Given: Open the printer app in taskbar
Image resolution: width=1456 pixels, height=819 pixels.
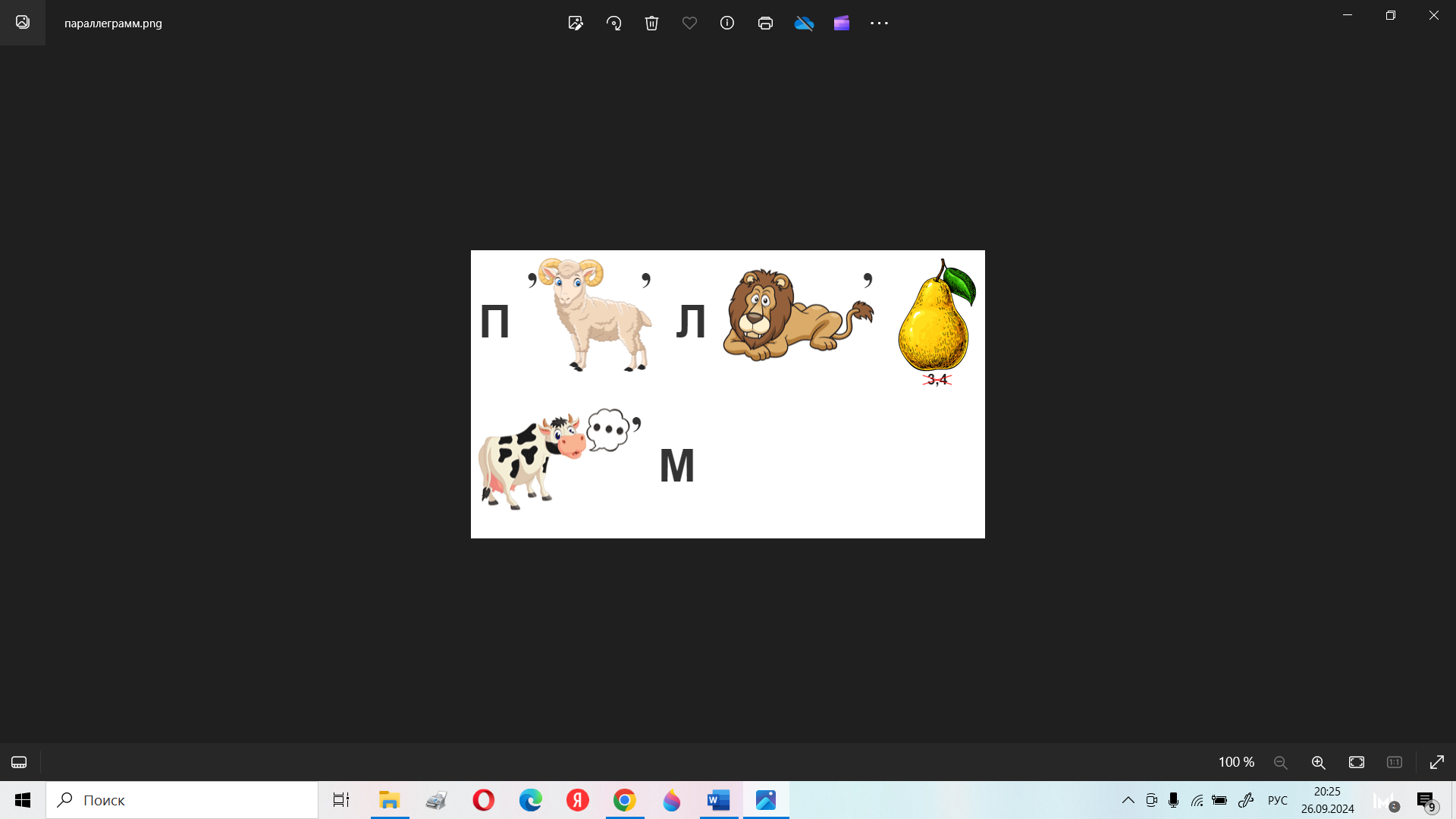Looking at the screenshot, I should pyautogui.click(x=437, y=800).
